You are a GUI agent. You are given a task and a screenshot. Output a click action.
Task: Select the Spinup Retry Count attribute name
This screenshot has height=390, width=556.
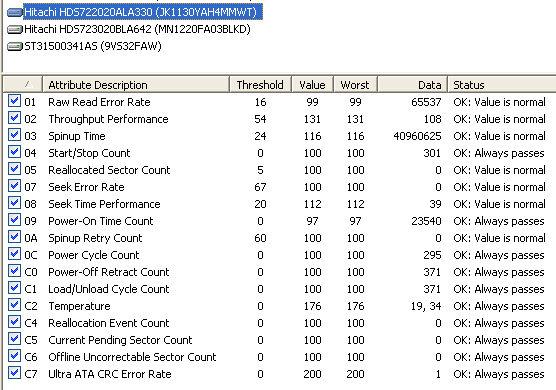pos(95,238)
